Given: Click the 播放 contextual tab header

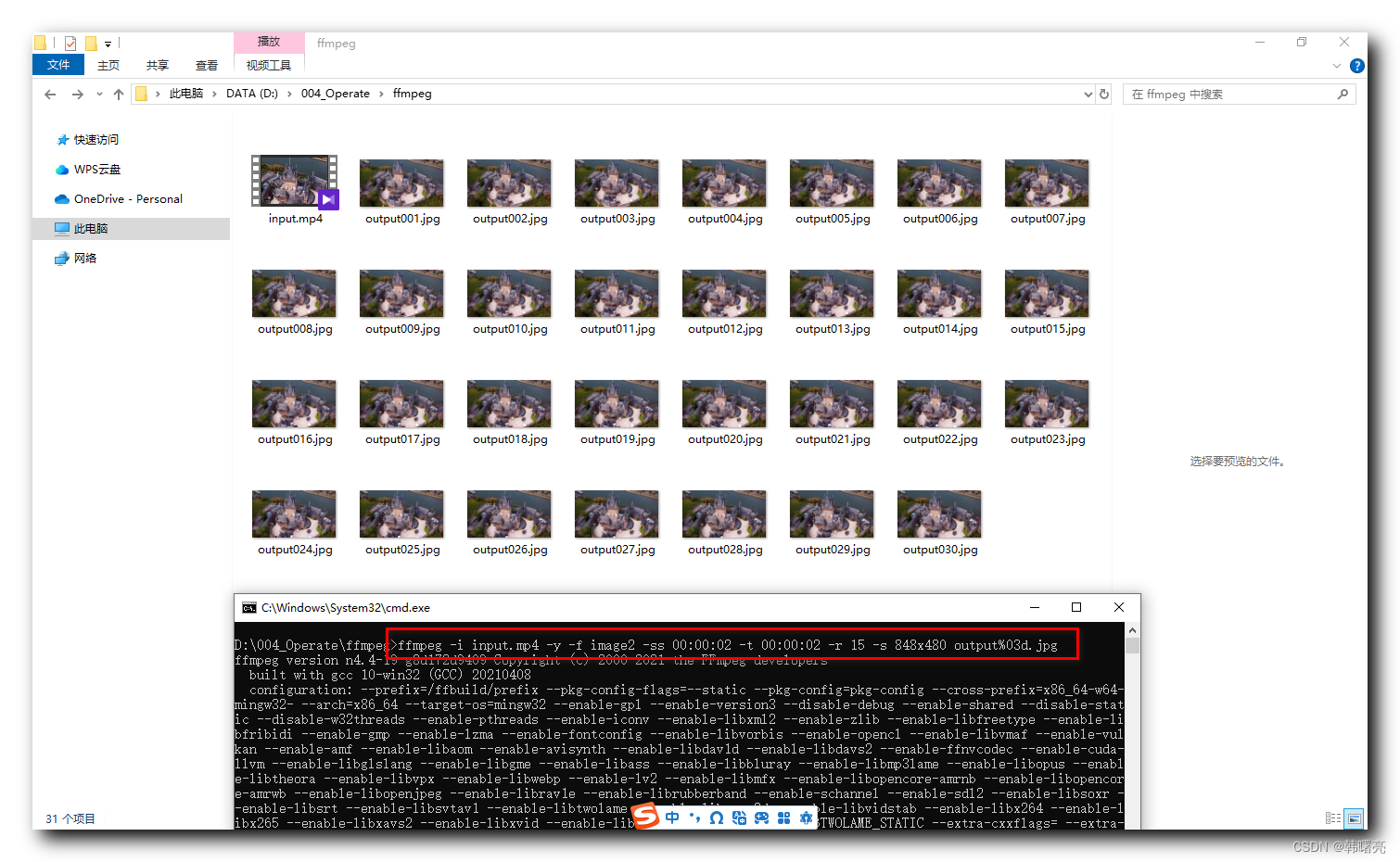Looking at the screenshot, I should tap(269, 42).
